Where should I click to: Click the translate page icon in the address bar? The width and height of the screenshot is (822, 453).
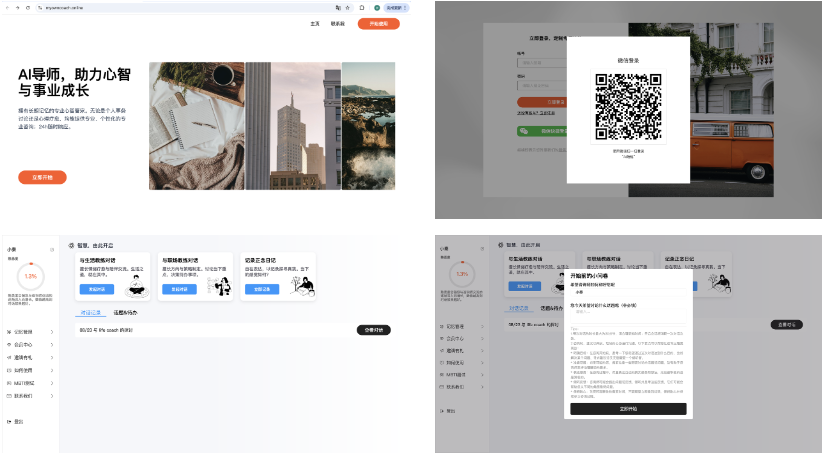tap(338, 8)
